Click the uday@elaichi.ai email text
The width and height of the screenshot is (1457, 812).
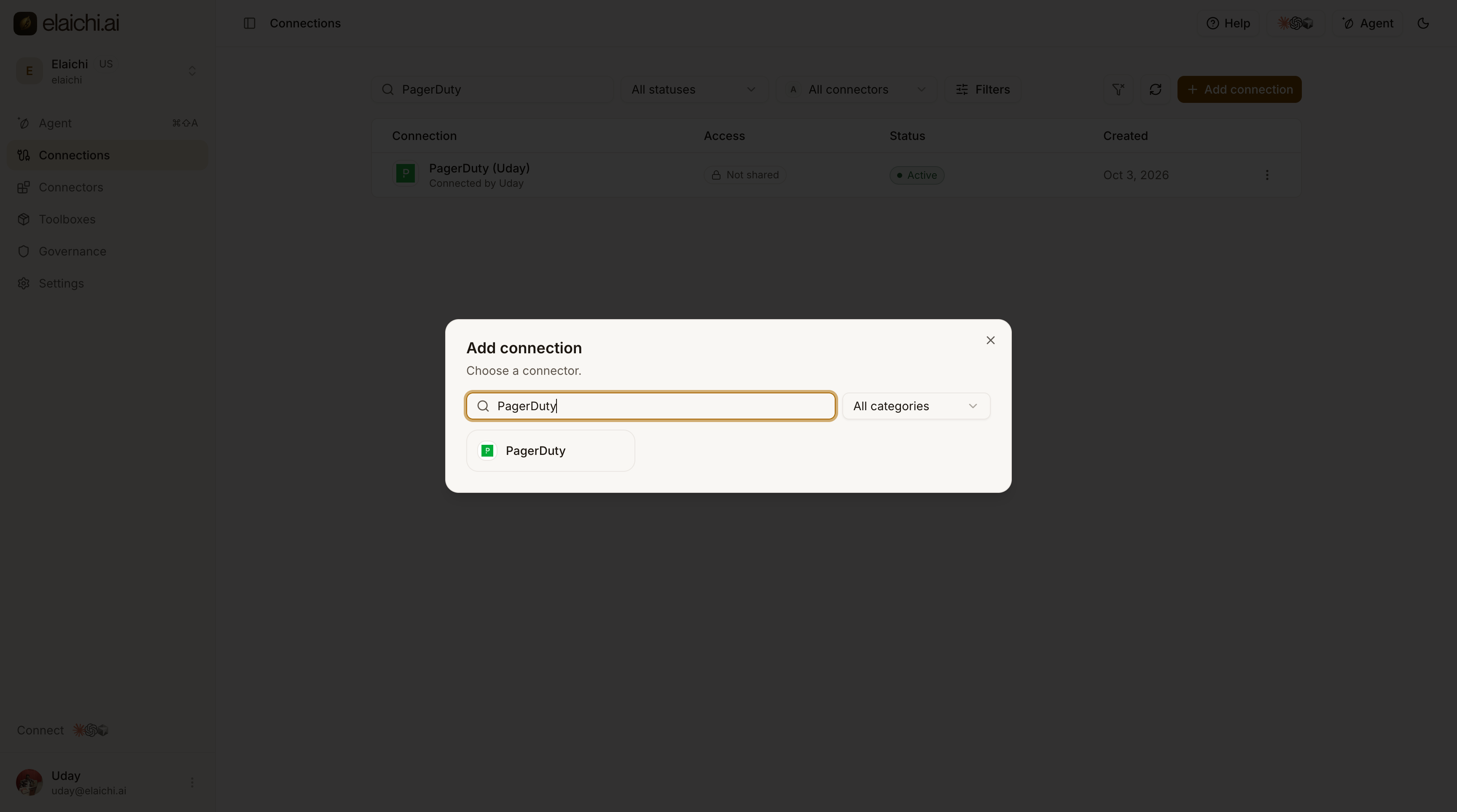pos(89,790)
